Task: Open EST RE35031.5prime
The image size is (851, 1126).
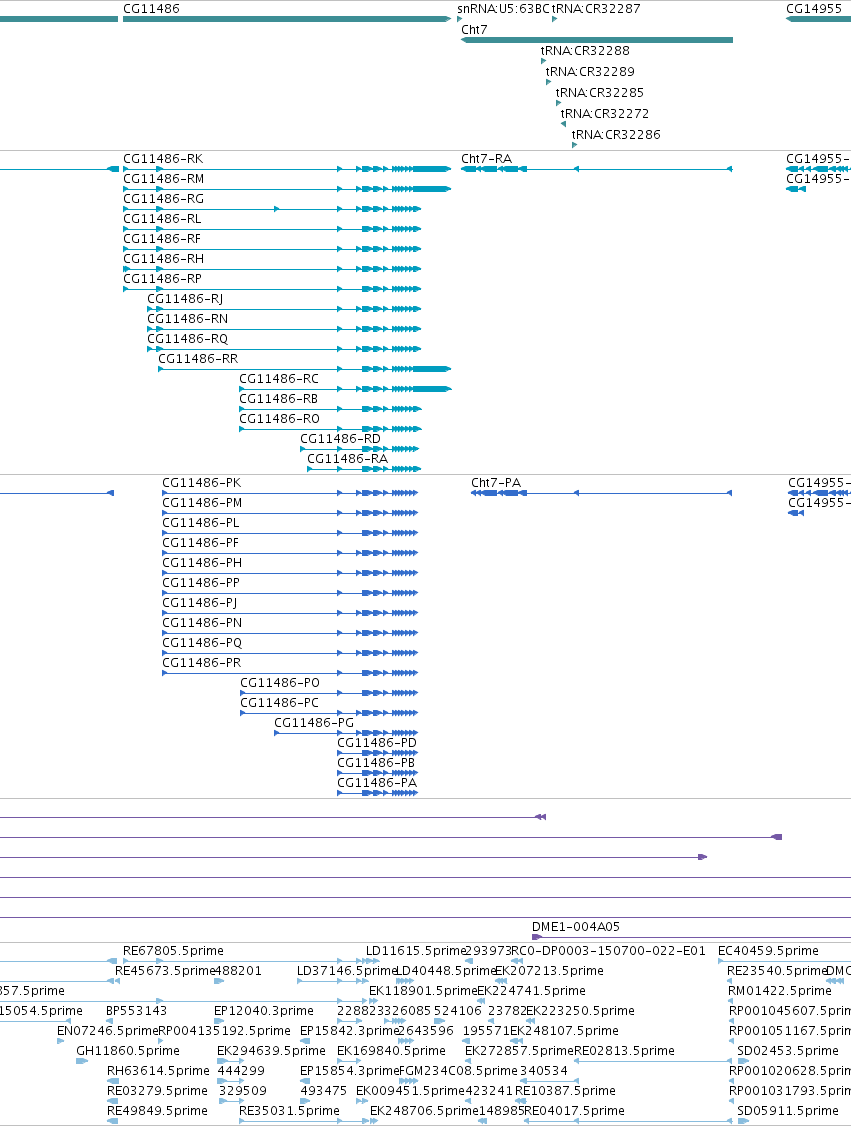Action: tap(289, 1111)
